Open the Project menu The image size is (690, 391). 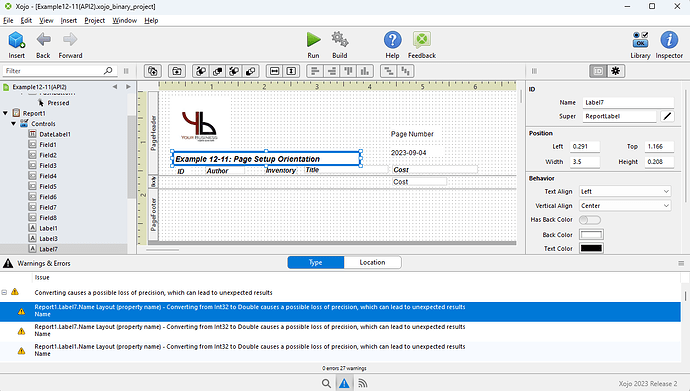[x=95, y=20]
